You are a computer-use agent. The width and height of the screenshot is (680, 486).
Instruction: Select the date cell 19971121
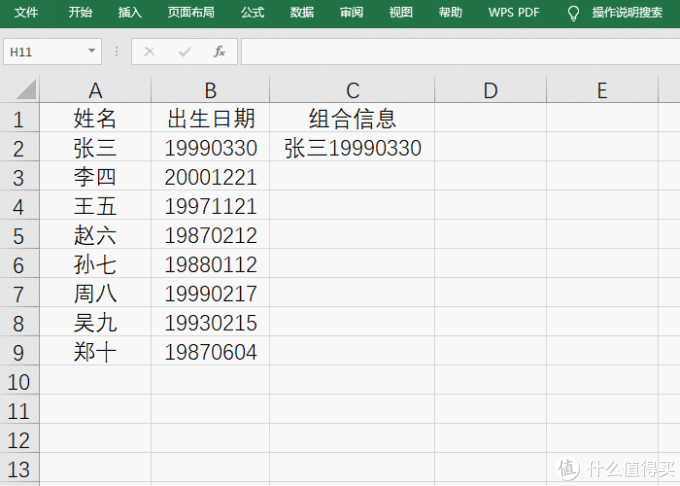point(210,206)
